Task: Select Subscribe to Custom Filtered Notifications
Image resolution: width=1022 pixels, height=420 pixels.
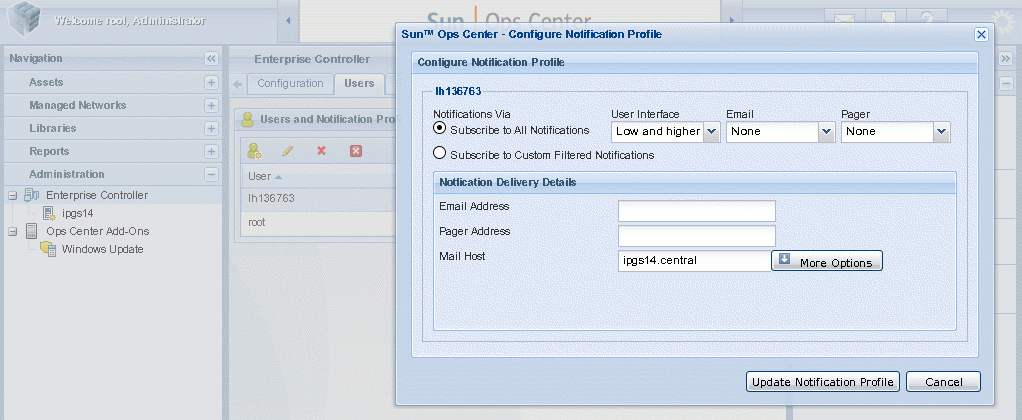Action: 440,153
